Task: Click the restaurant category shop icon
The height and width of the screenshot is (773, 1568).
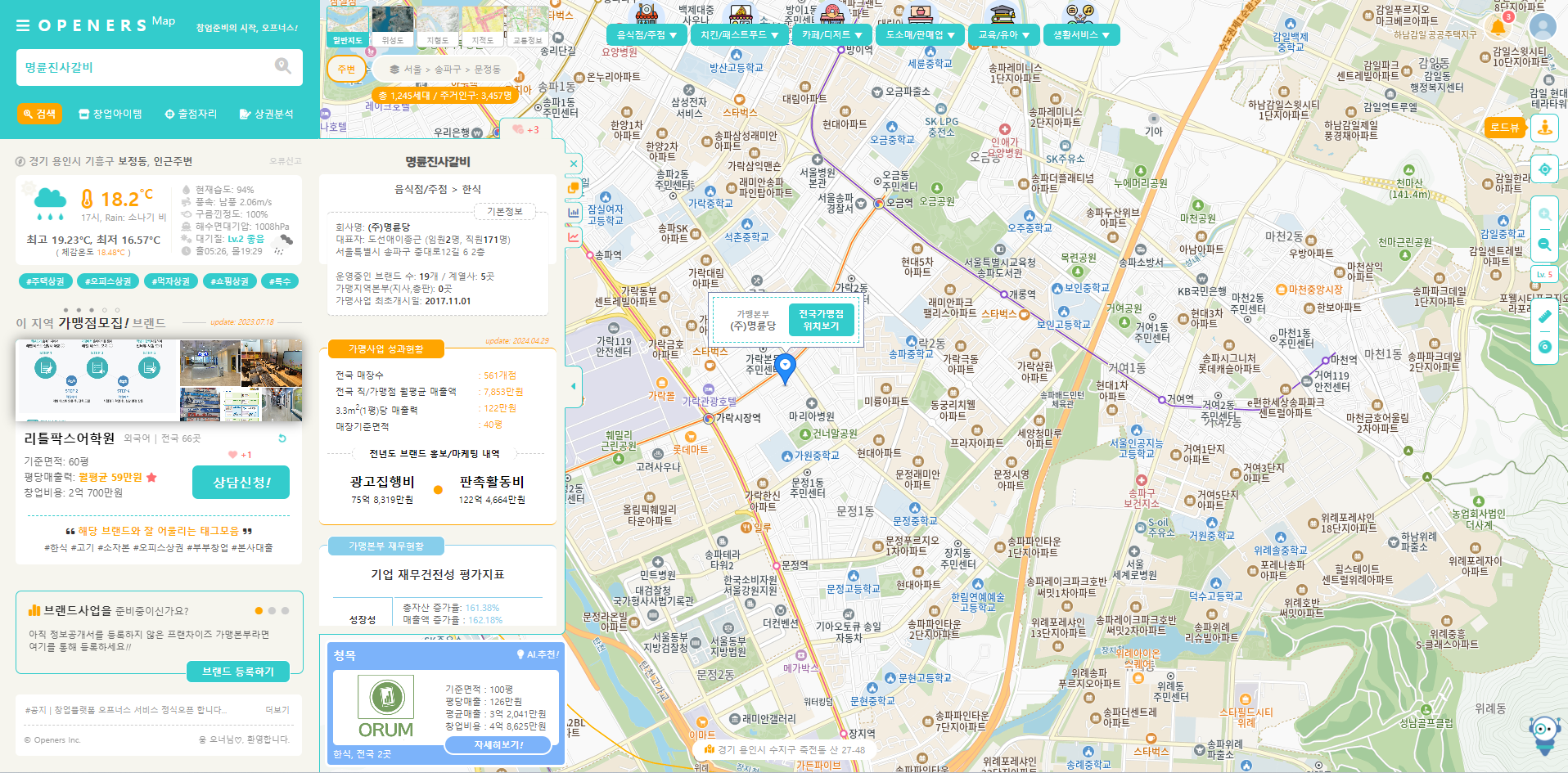Action: click(647, 12)
